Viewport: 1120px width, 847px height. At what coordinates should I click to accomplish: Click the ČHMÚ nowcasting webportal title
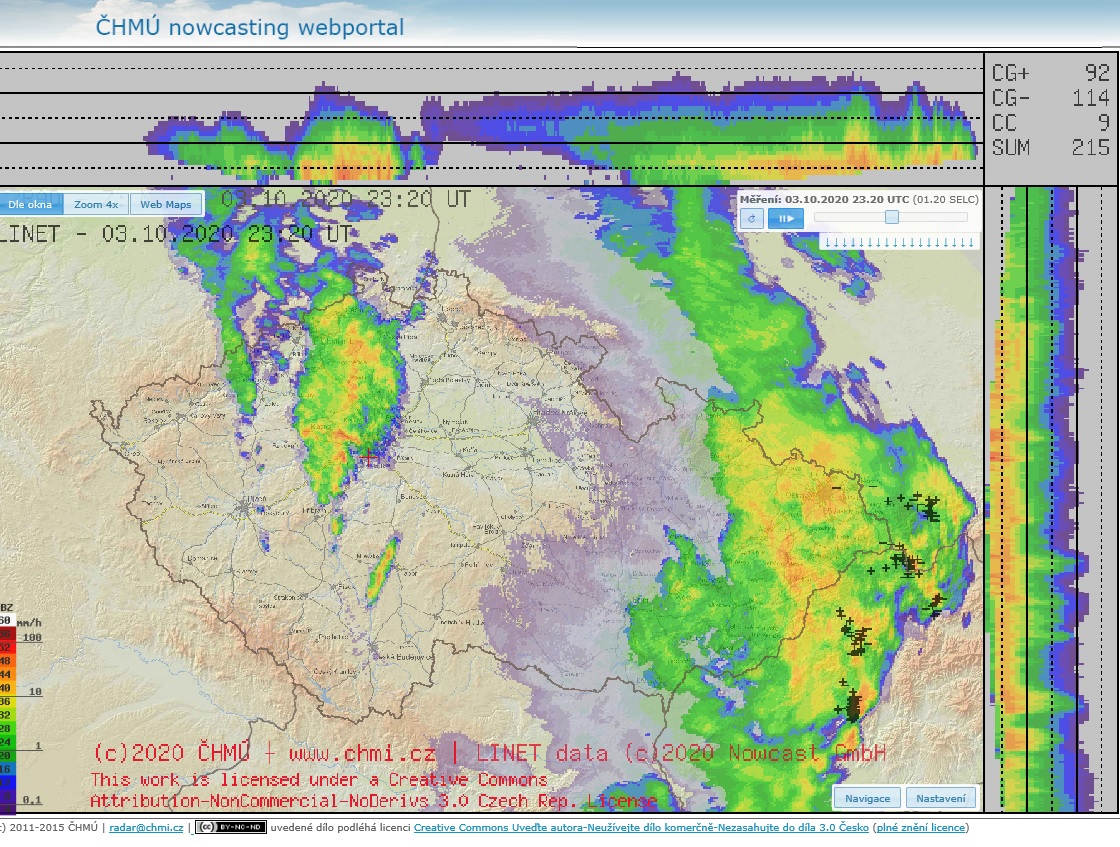tap(250, 27)
